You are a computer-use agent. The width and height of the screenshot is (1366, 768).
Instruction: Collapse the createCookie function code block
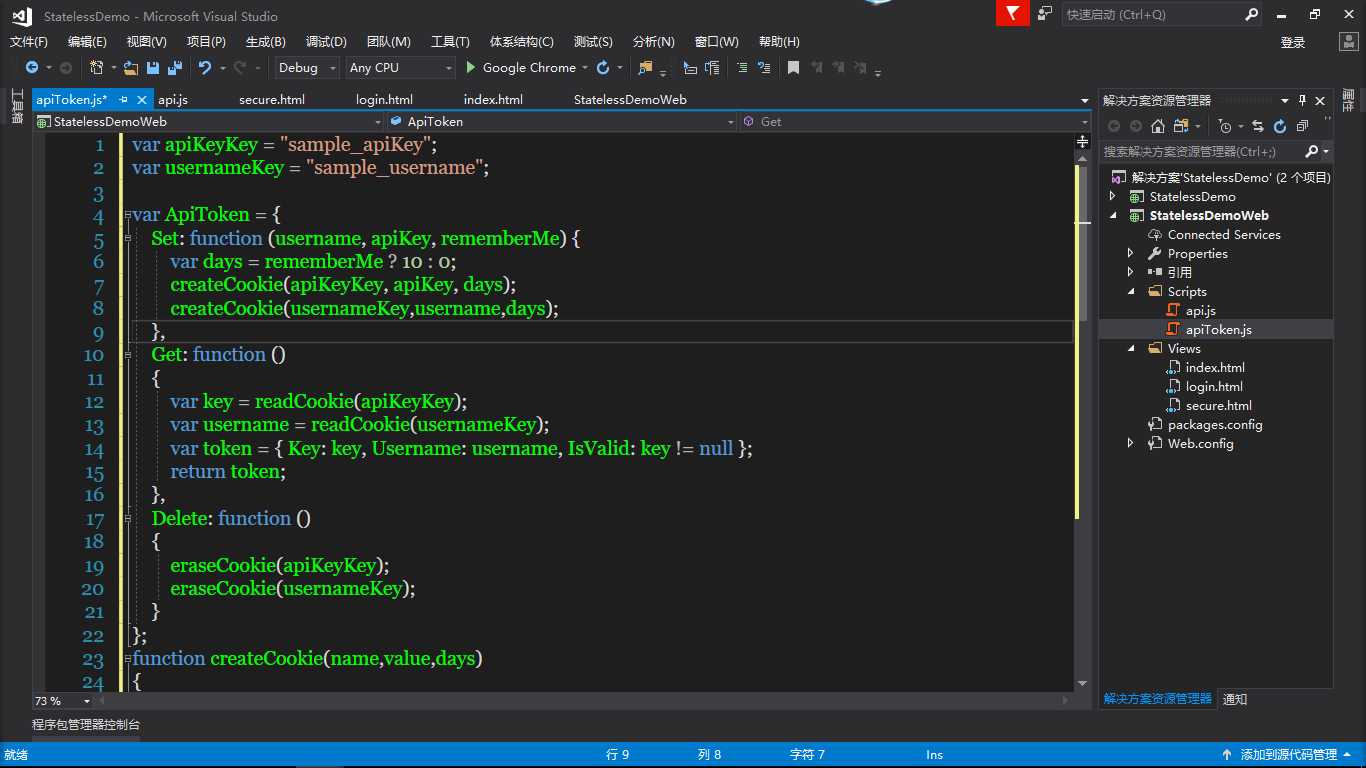[128, 658]
